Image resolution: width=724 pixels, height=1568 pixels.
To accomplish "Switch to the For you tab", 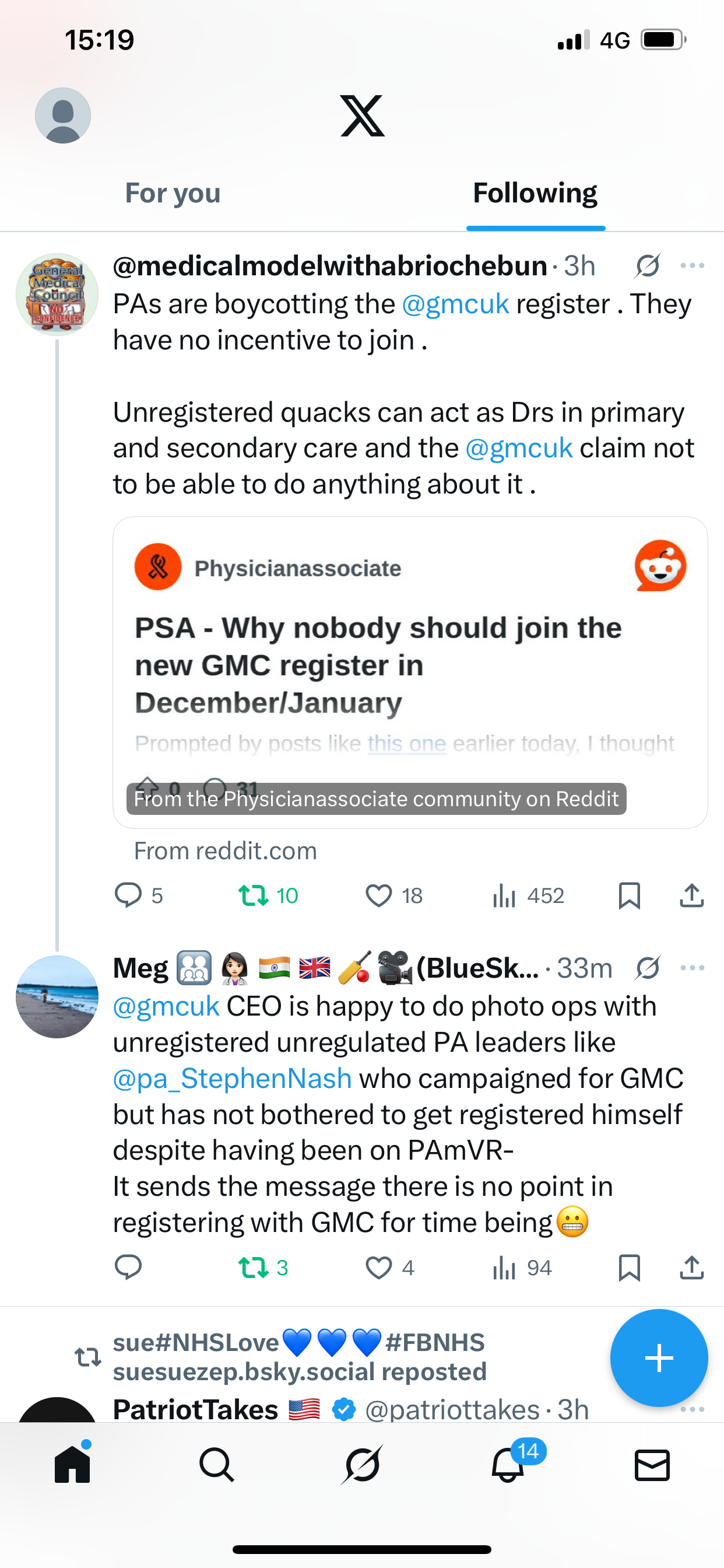I will pos(173,194).
